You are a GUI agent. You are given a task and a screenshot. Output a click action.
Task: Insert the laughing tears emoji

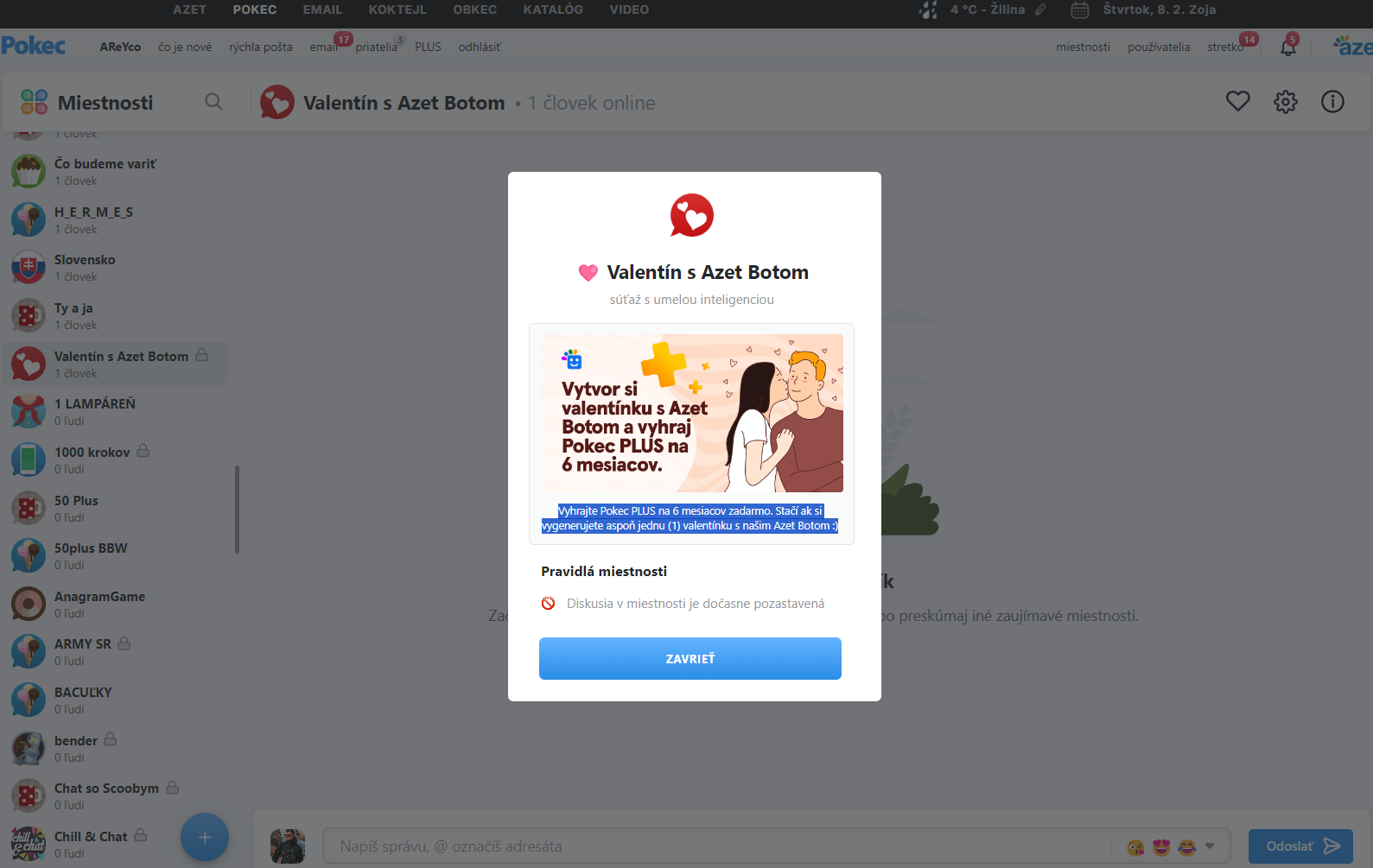point(1187,847)
